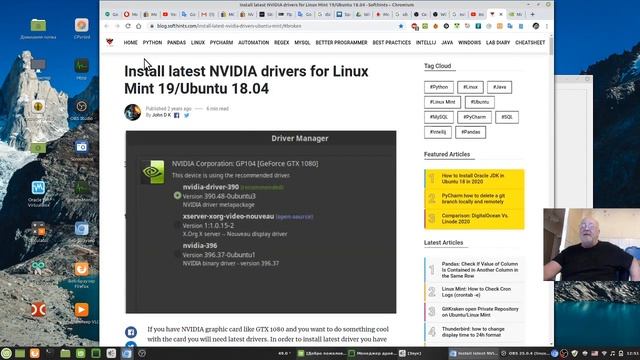Click the #Pandas tag
The image size is (640, 360).
pyautogui.click(x=471, y=132)
